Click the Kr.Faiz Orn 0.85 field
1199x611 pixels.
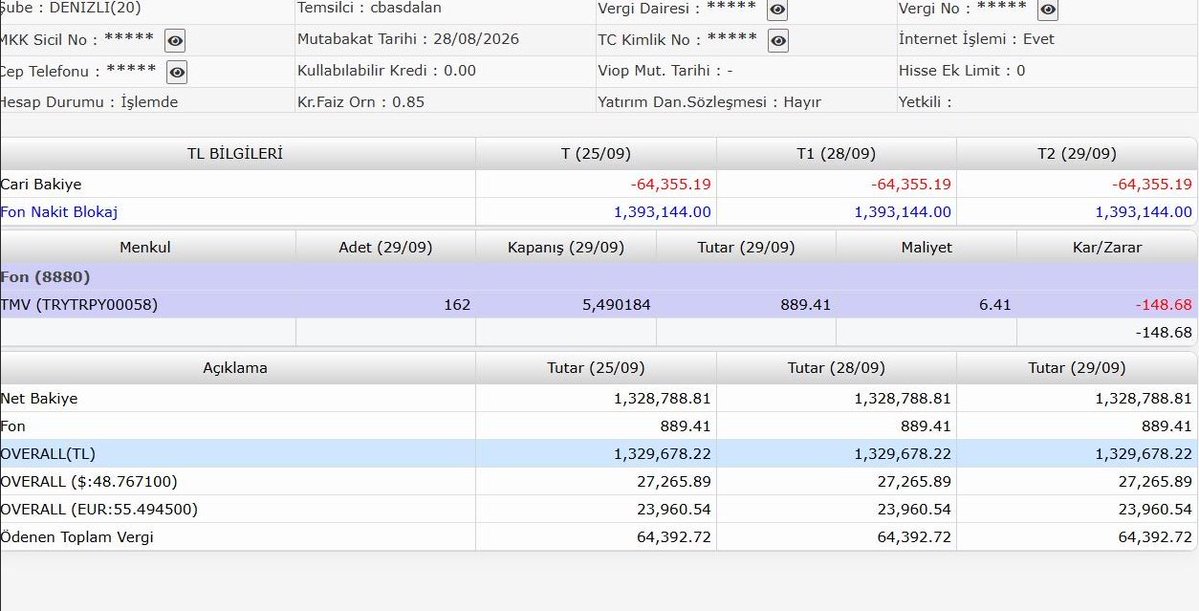point(361,102)
